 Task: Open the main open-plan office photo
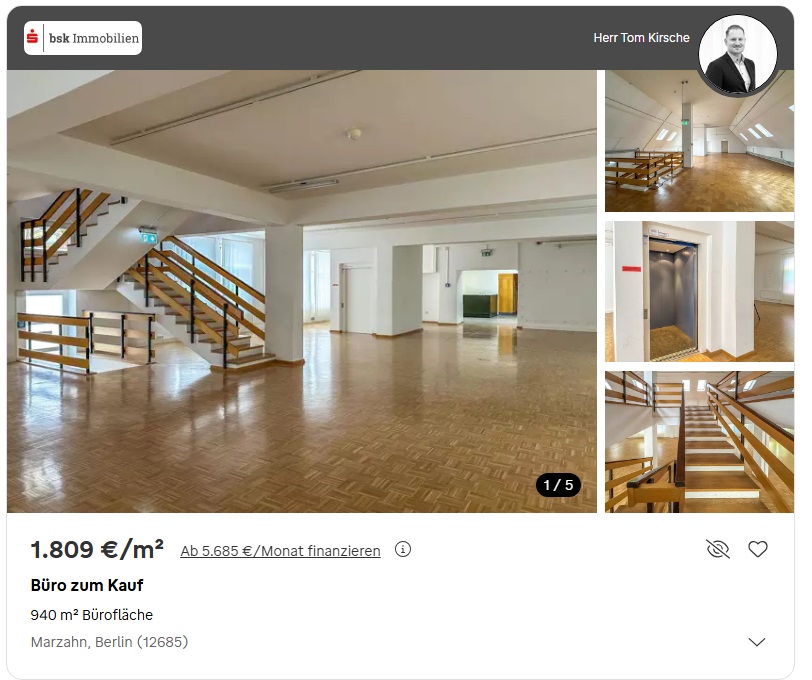(301, 291)
